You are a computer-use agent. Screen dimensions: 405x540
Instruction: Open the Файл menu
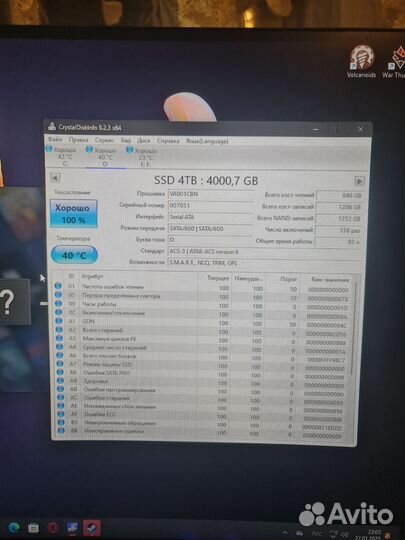coord(55,139)
